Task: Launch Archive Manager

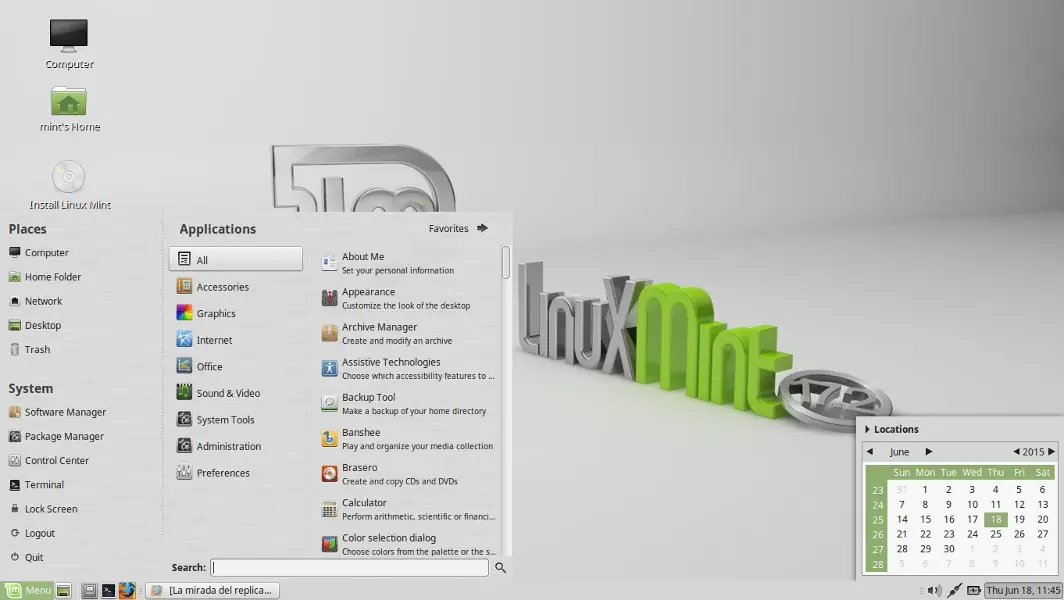Action: [x=408, y=333]
